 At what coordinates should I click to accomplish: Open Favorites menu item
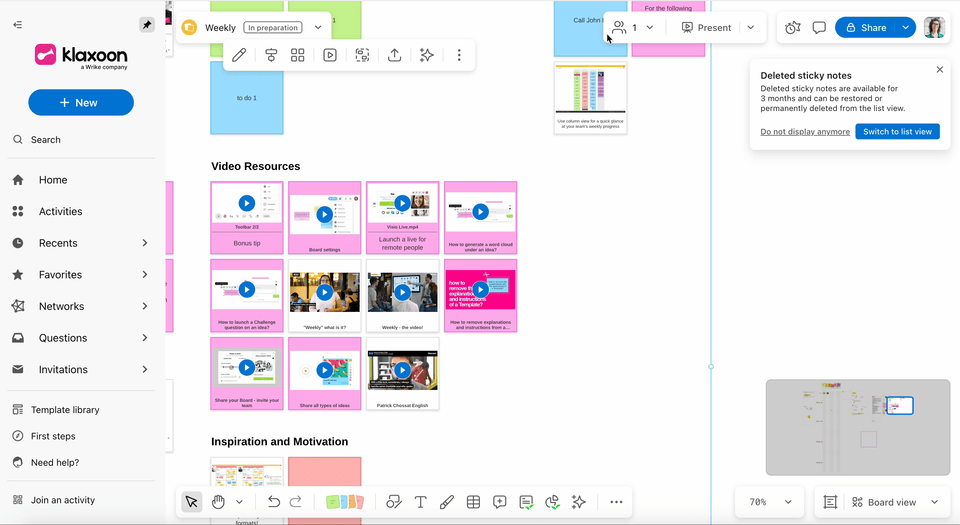pyautogui.click(x=60, y=275)
